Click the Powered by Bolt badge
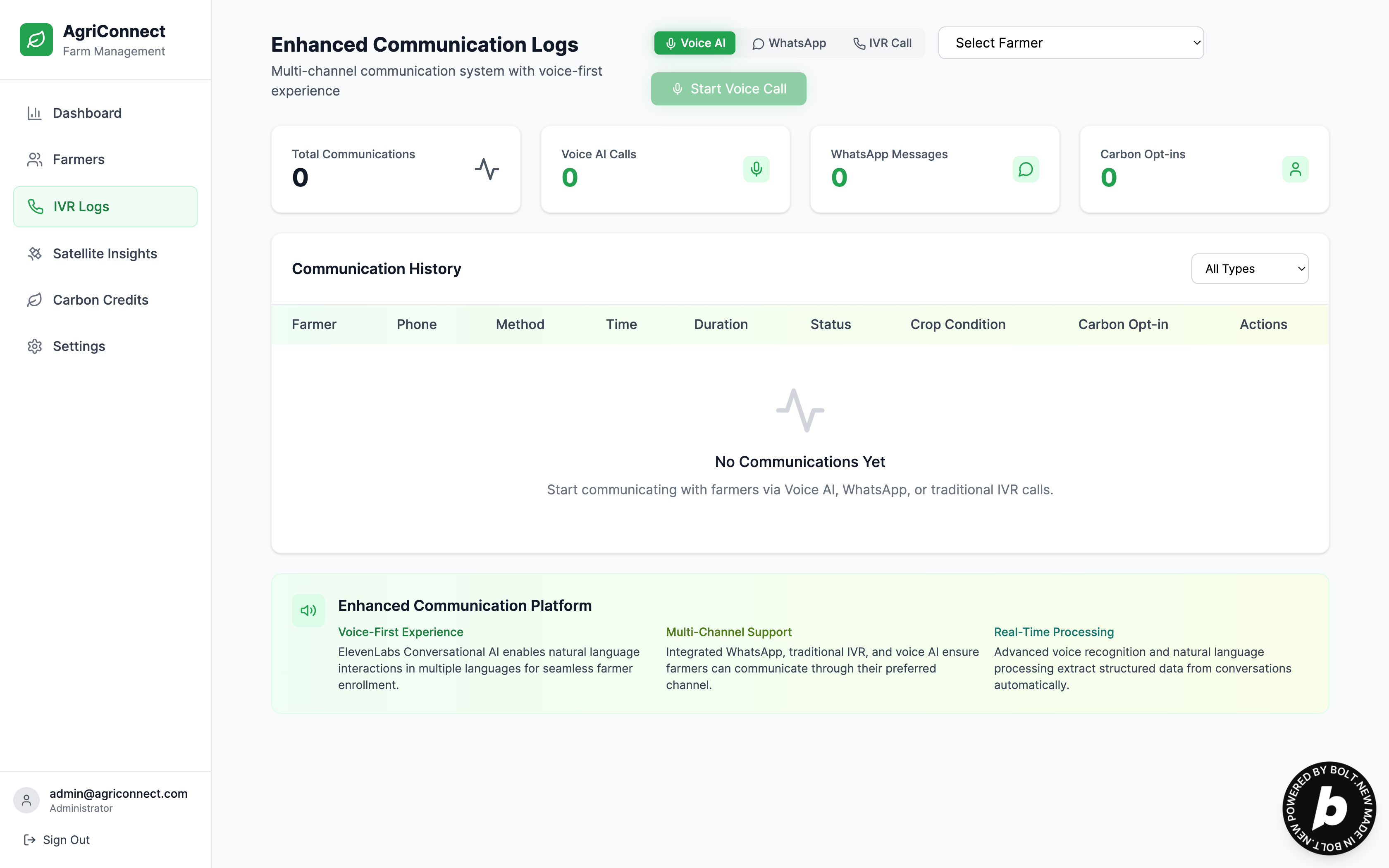The image size is (1389, 868). (x=1329, y=808)
